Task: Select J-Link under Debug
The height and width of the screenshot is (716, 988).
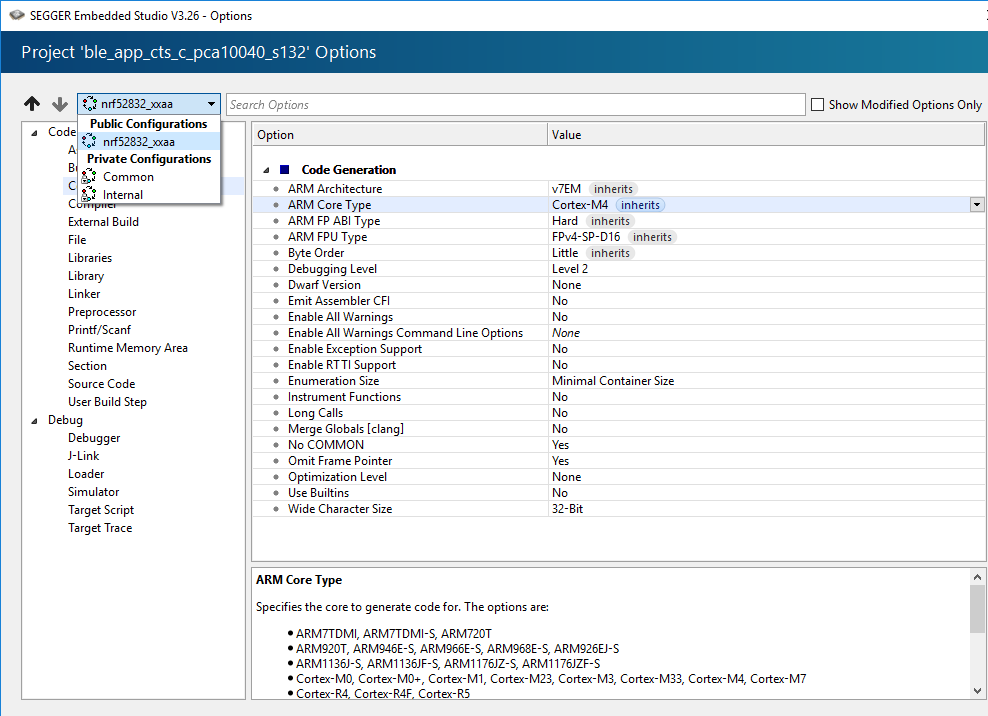Action: click(84, 456)
